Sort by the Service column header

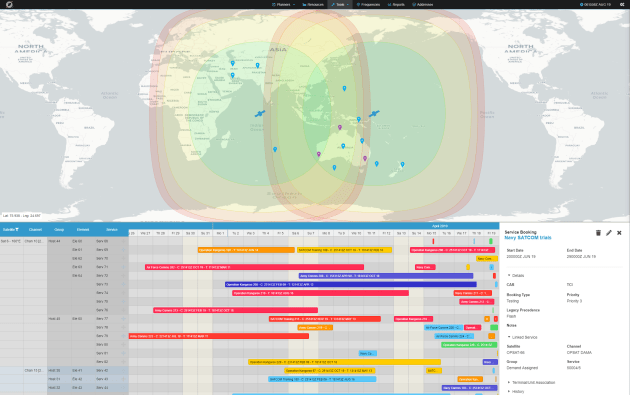click(x=112, y=229)
